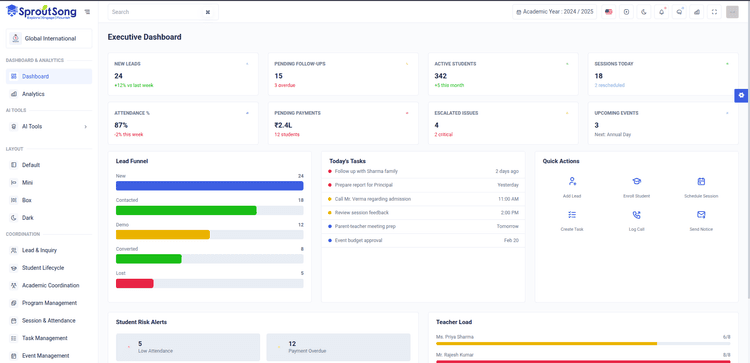Toggle dark mode with the moon icon
Image resolution: width=750 pixels, height=363 pixels.
pyautogui.click(x=644, y=12)
